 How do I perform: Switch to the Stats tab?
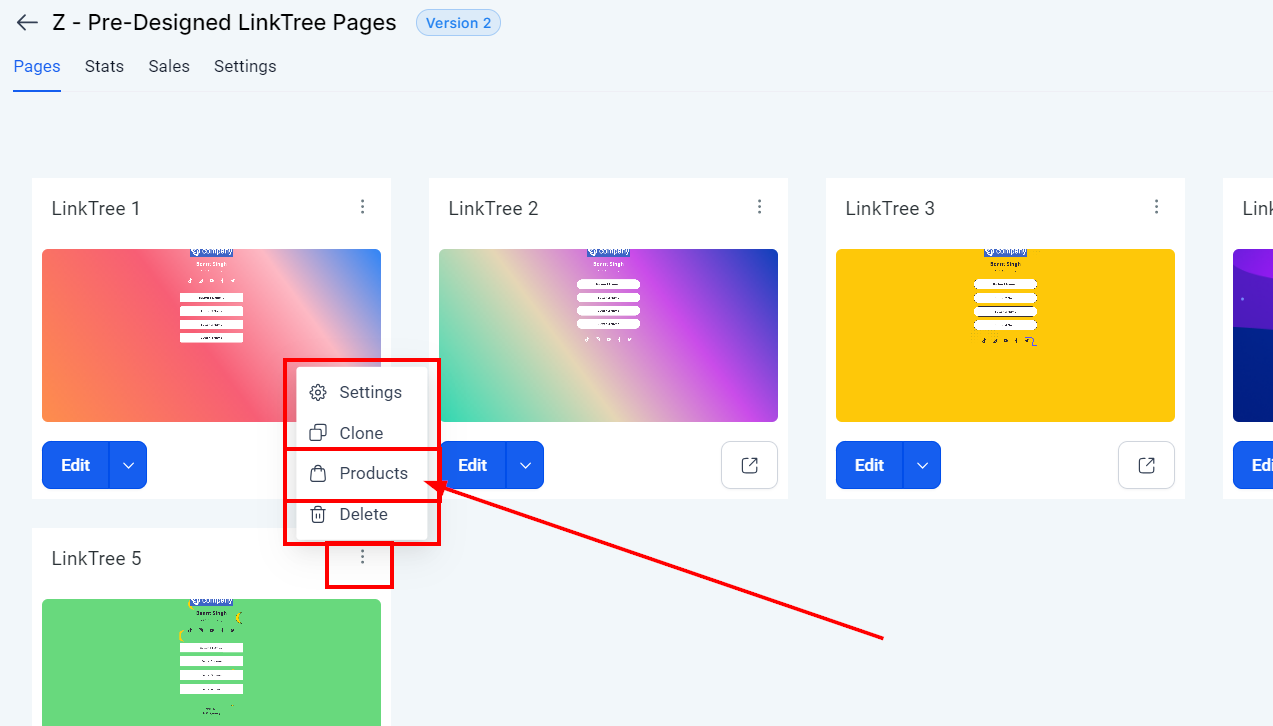pos(104,66)
